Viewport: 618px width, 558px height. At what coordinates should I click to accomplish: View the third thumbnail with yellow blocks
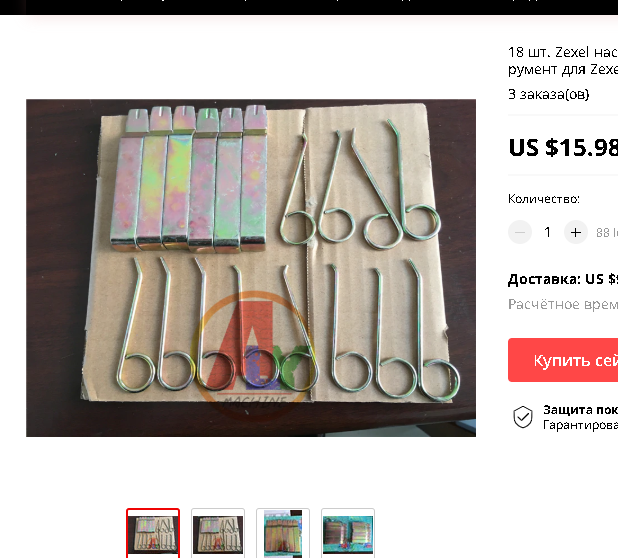click(283, 533)
